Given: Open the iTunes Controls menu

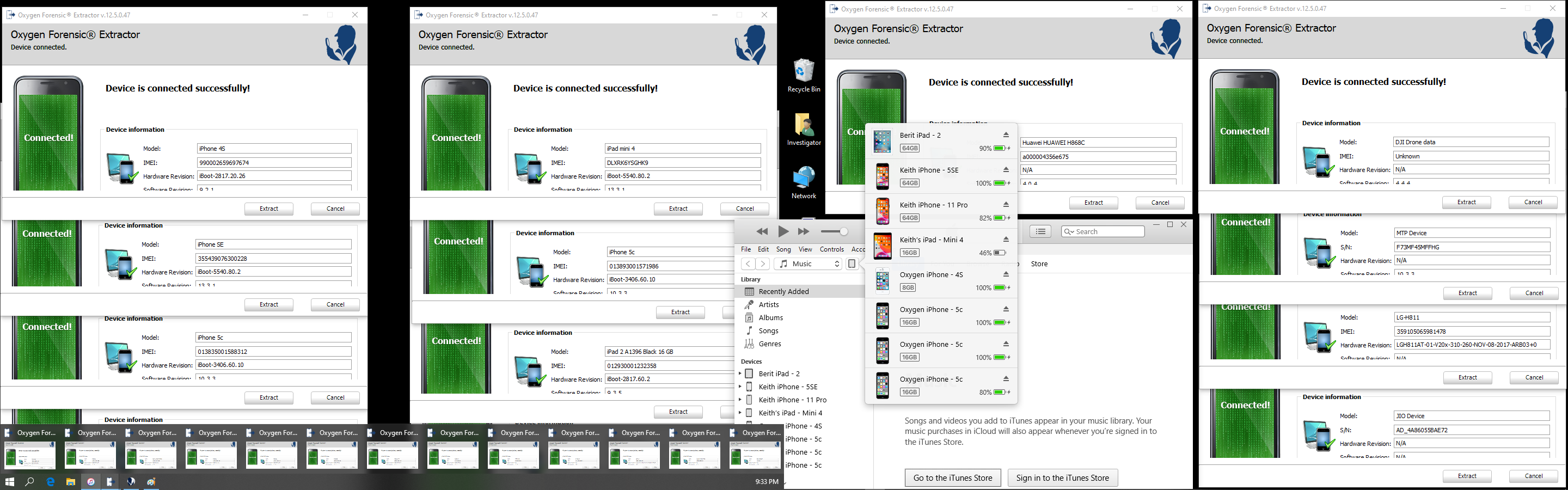Looking at the screenshot, I should (831, 249).
